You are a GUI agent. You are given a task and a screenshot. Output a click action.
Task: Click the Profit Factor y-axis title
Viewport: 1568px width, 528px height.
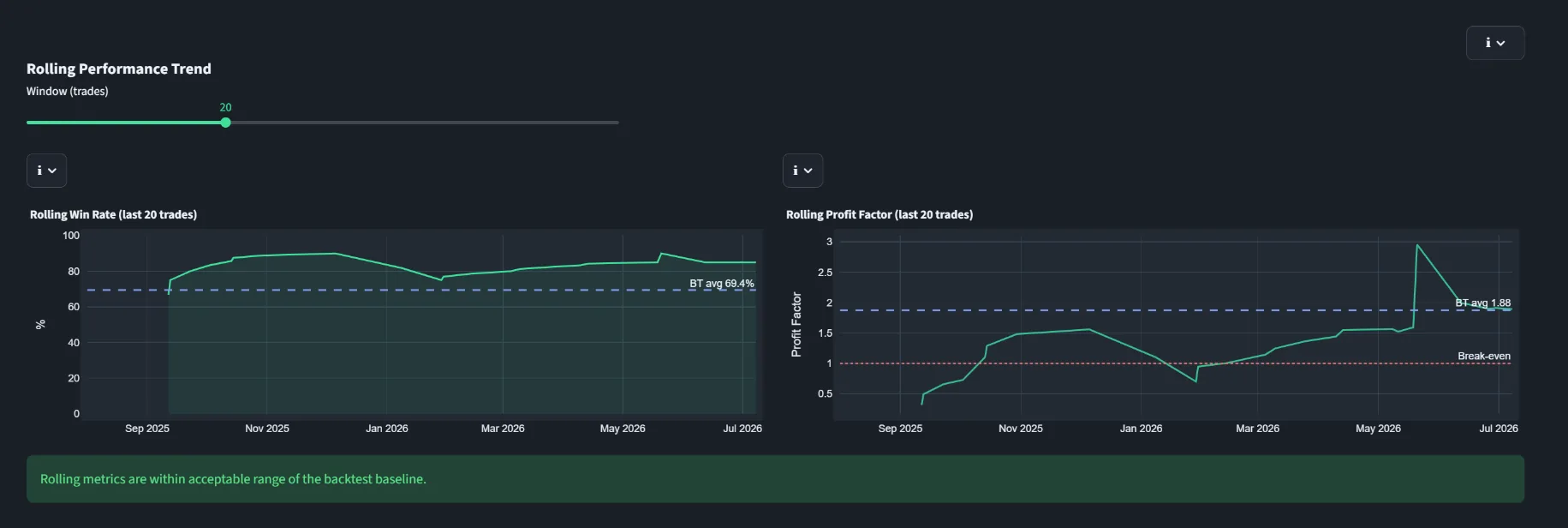pos(796,324)
